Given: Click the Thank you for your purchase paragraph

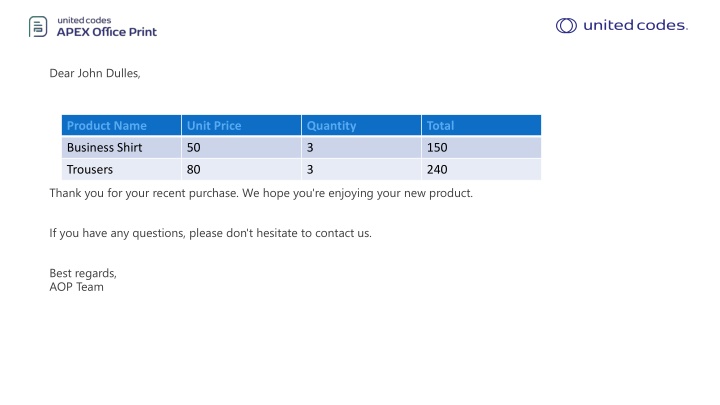Looking at the screenshot, I should 261,193.
